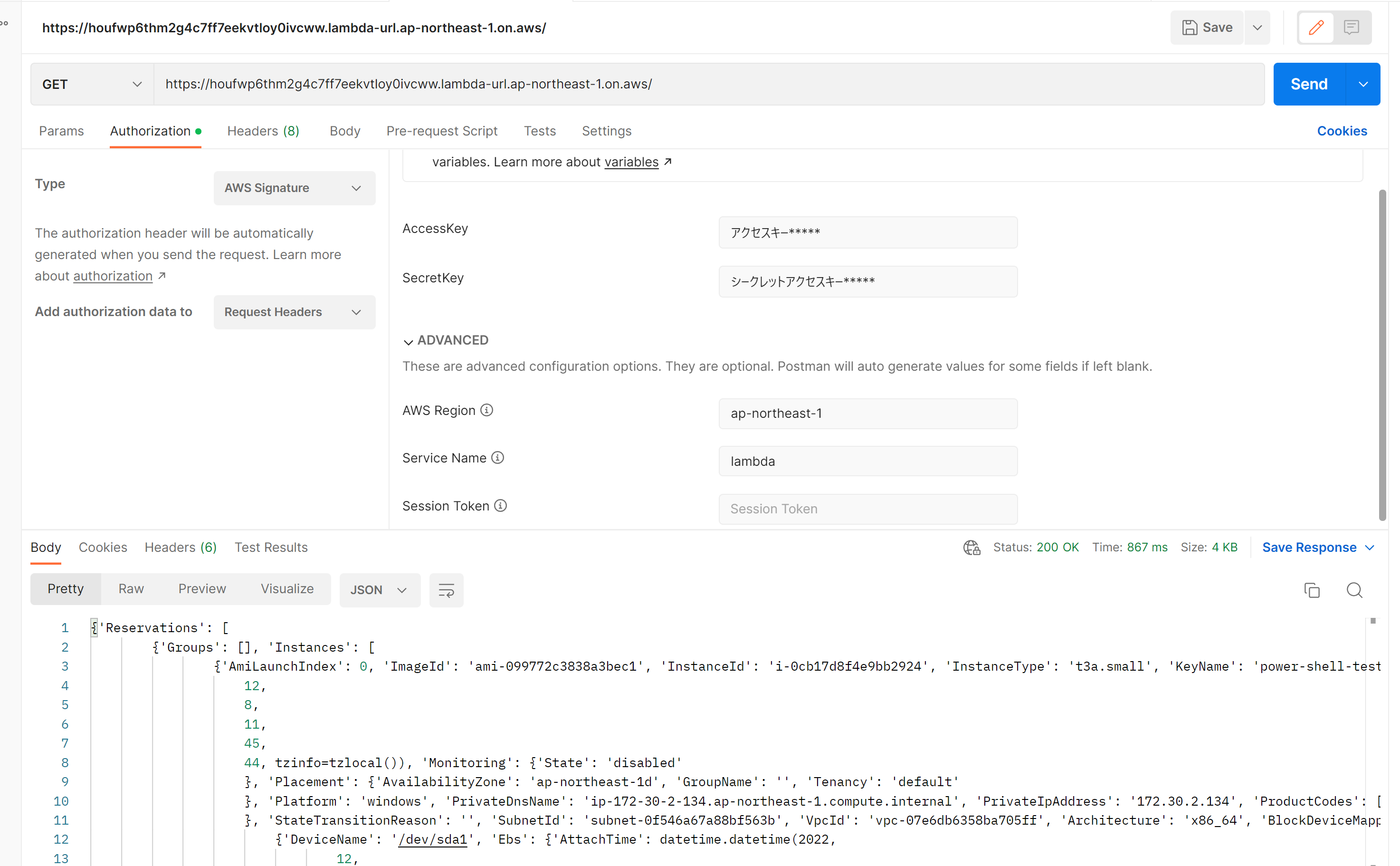Viewport: 1400px width, 866px height.
Task: Open the Cookies link
Action: click(x=1342, y=131)
